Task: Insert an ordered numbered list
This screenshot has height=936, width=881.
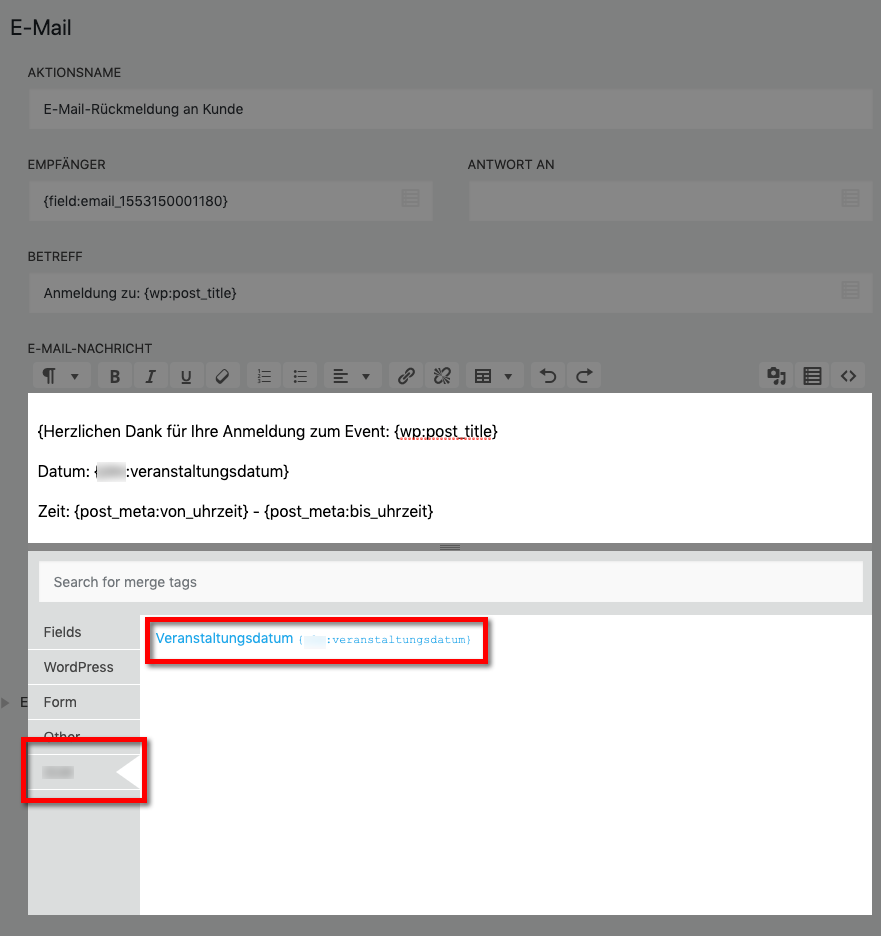Action: (264, 376)
